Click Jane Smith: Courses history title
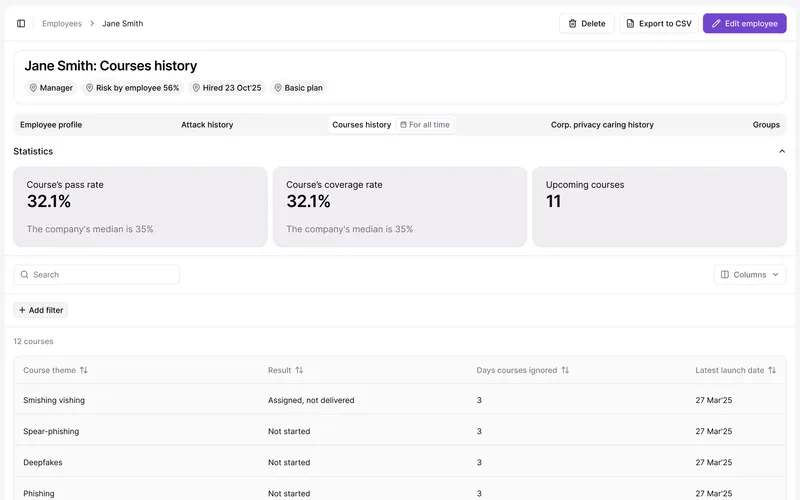The height and width of the screenshot is (500, 800). coord(111,66)
